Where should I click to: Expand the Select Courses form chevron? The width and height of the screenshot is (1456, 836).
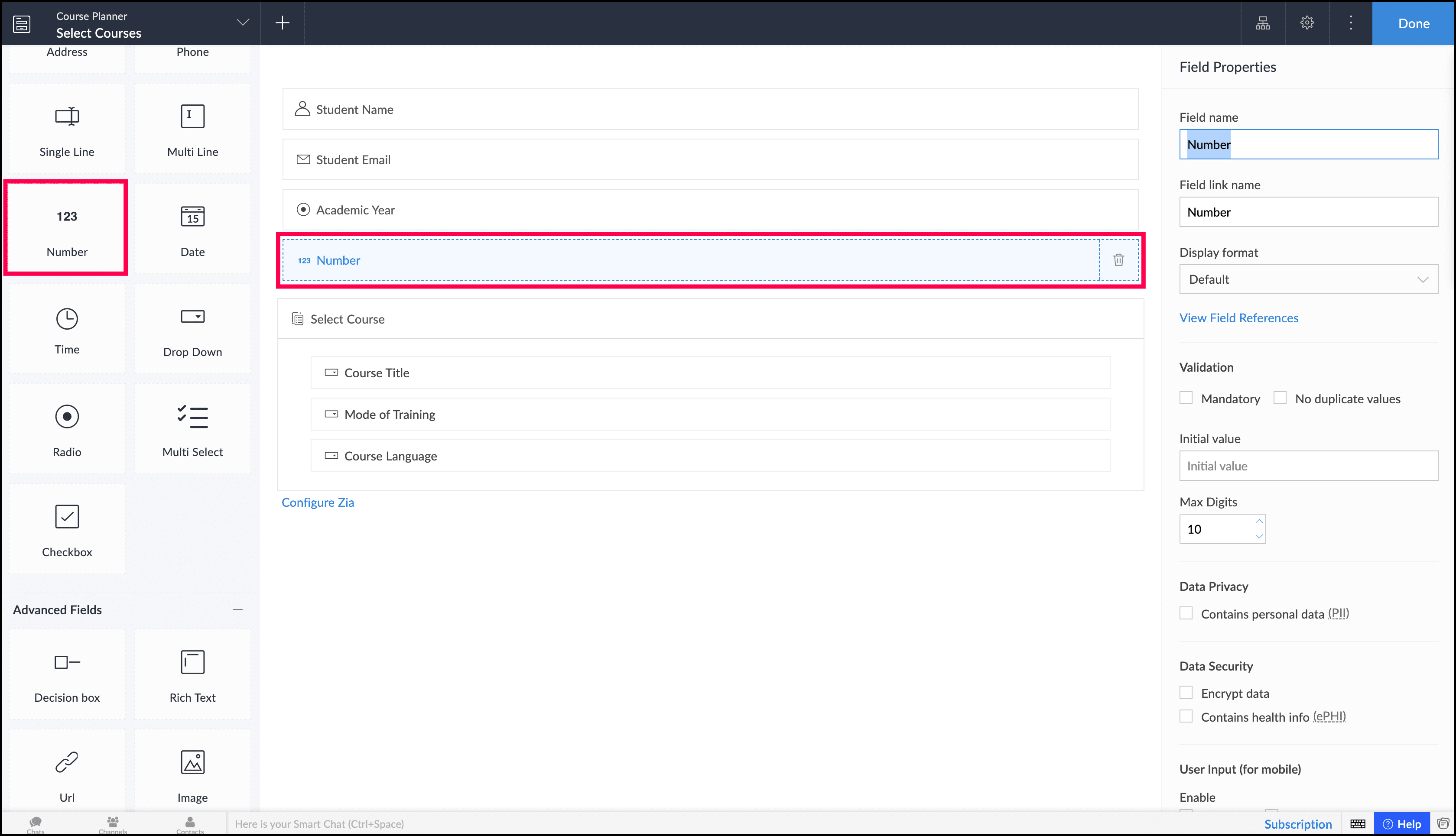[243, 23]
